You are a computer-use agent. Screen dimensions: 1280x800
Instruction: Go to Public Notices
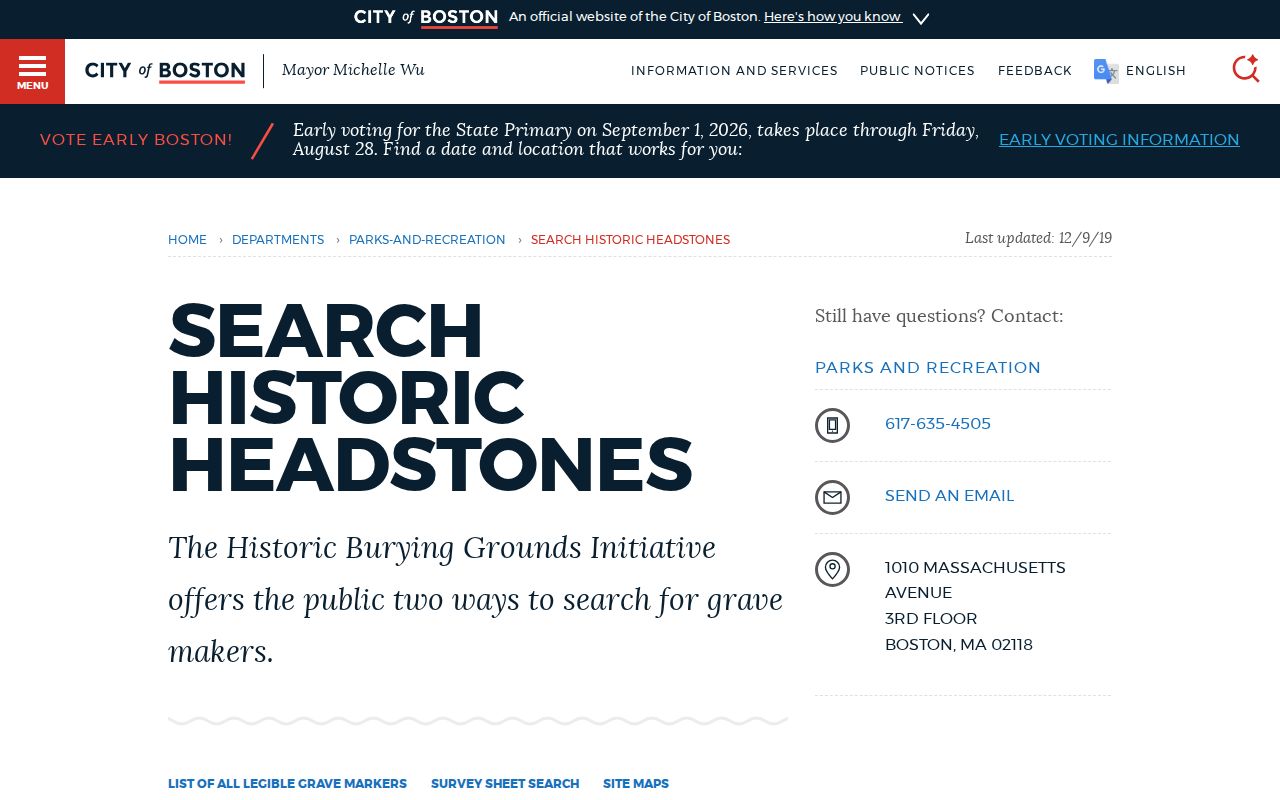tap(917, 71)
